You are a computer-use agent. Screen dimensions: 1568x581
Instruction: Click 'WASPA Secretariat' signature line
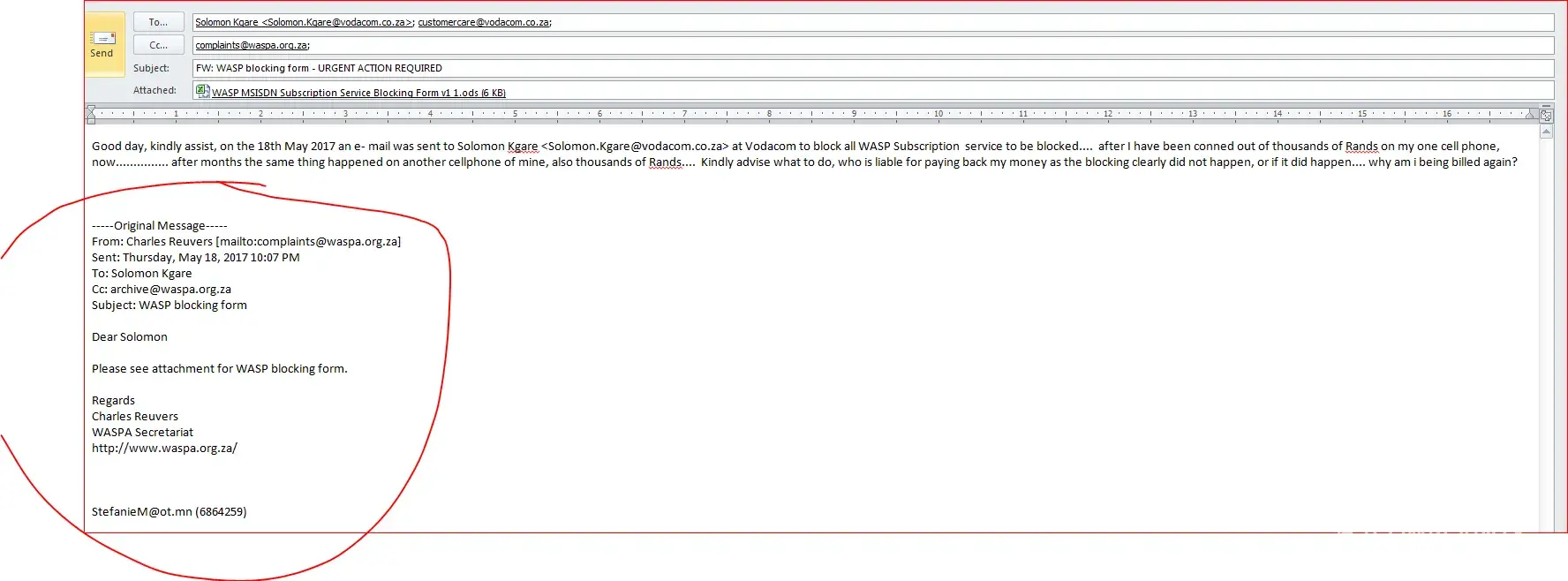point(143,433)
